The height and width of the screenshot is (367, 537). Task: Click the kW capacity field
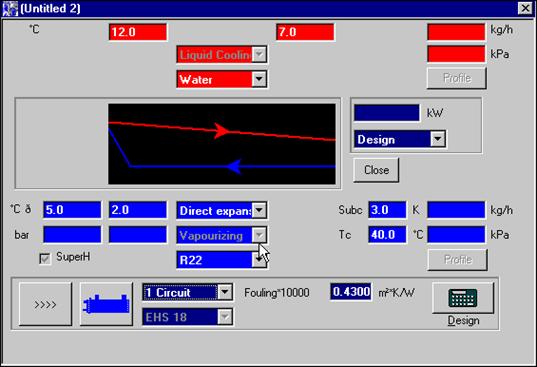coord(387,113)
